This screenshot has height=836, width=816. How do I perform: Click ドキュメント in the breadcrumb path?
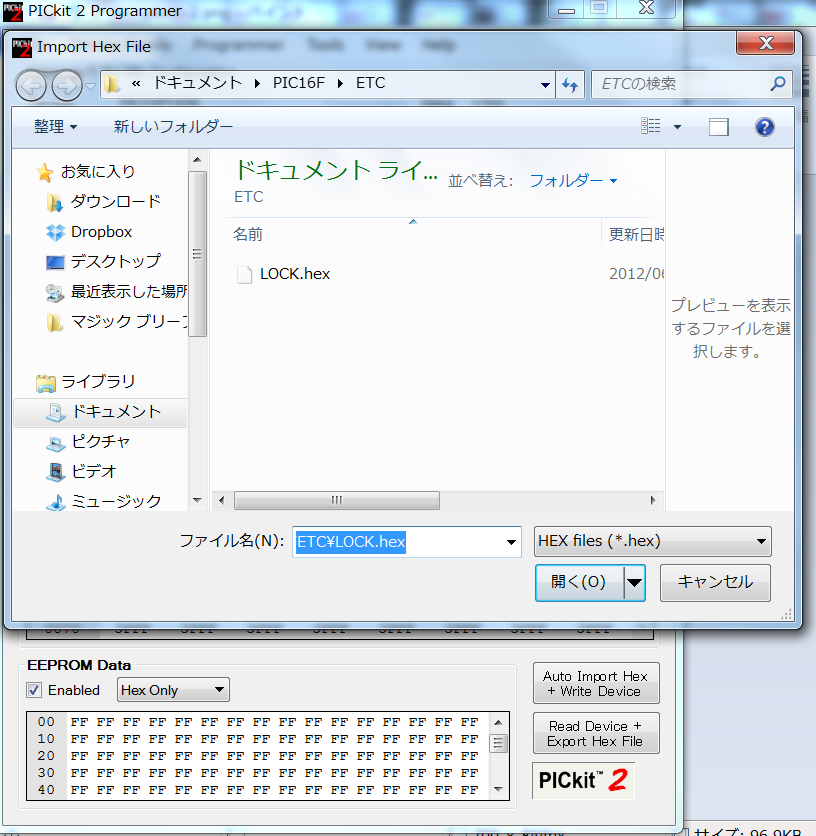click(x=197, y=83)
